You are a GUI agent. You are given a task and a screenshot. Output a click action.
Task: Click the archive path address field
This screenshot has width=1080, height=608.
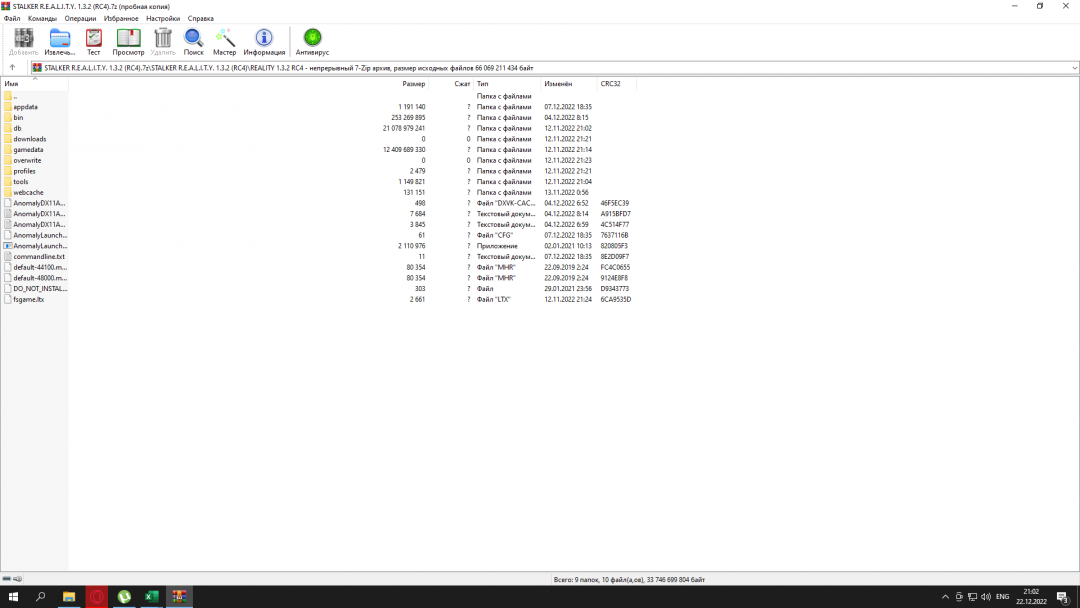click(554, 68)
